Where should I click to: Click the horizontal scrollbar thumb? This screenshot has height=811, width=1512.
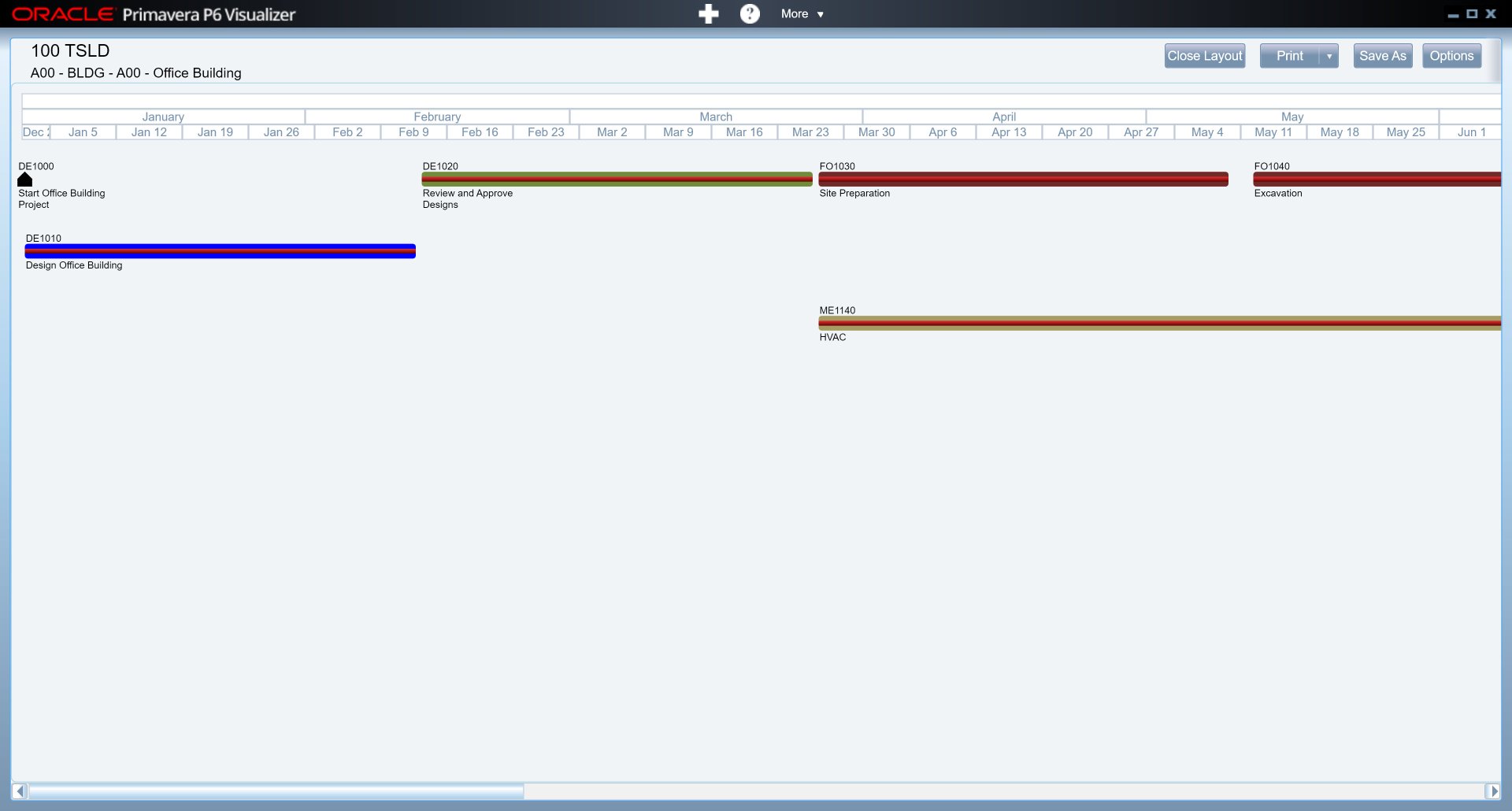click(x=276, y=791)
